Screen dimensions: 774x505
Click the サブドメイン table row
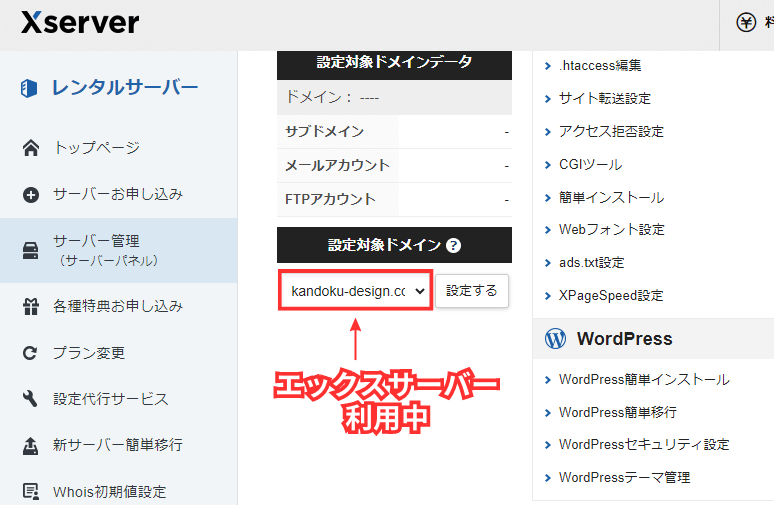pos(394,132)
